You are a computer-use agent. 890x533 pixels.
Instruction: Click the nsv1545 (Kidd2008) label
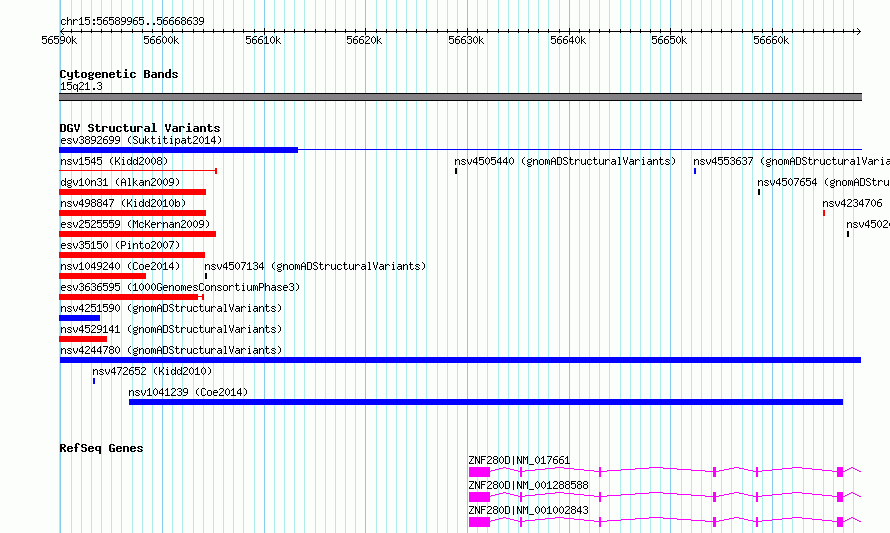[x=114, y=161]
